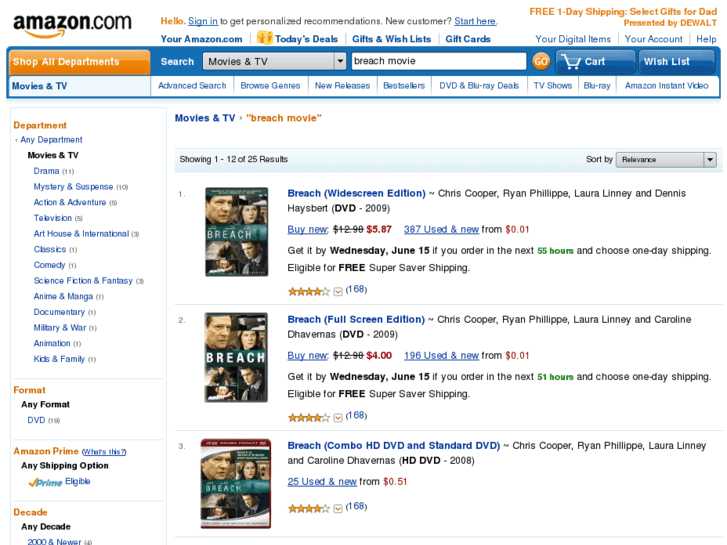
Task: Filter by DVD format
Action: tap(36, 420)
